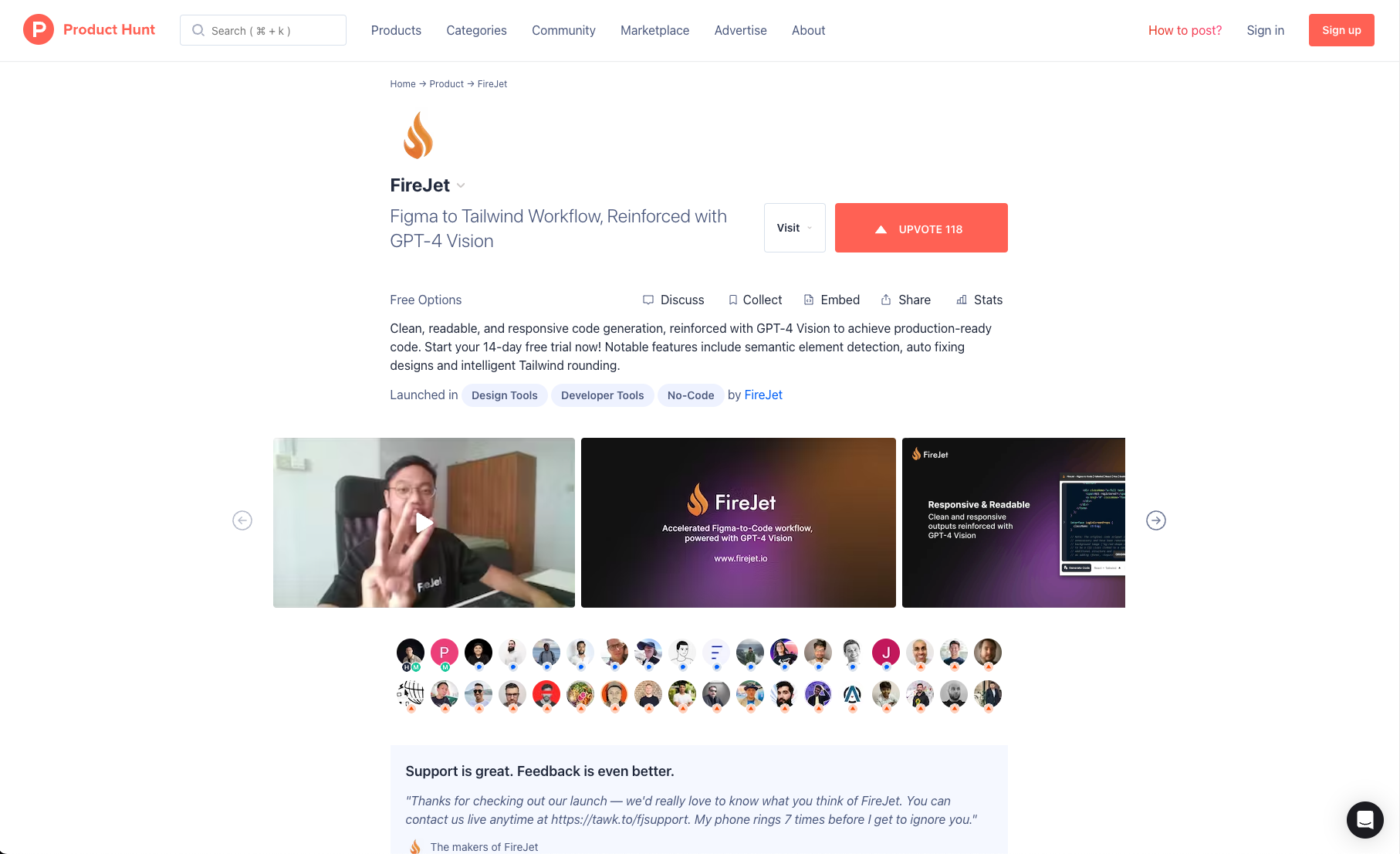Open the Discuss comments section
This screenshot has height=854, width=1400.
tap(673, 300)
